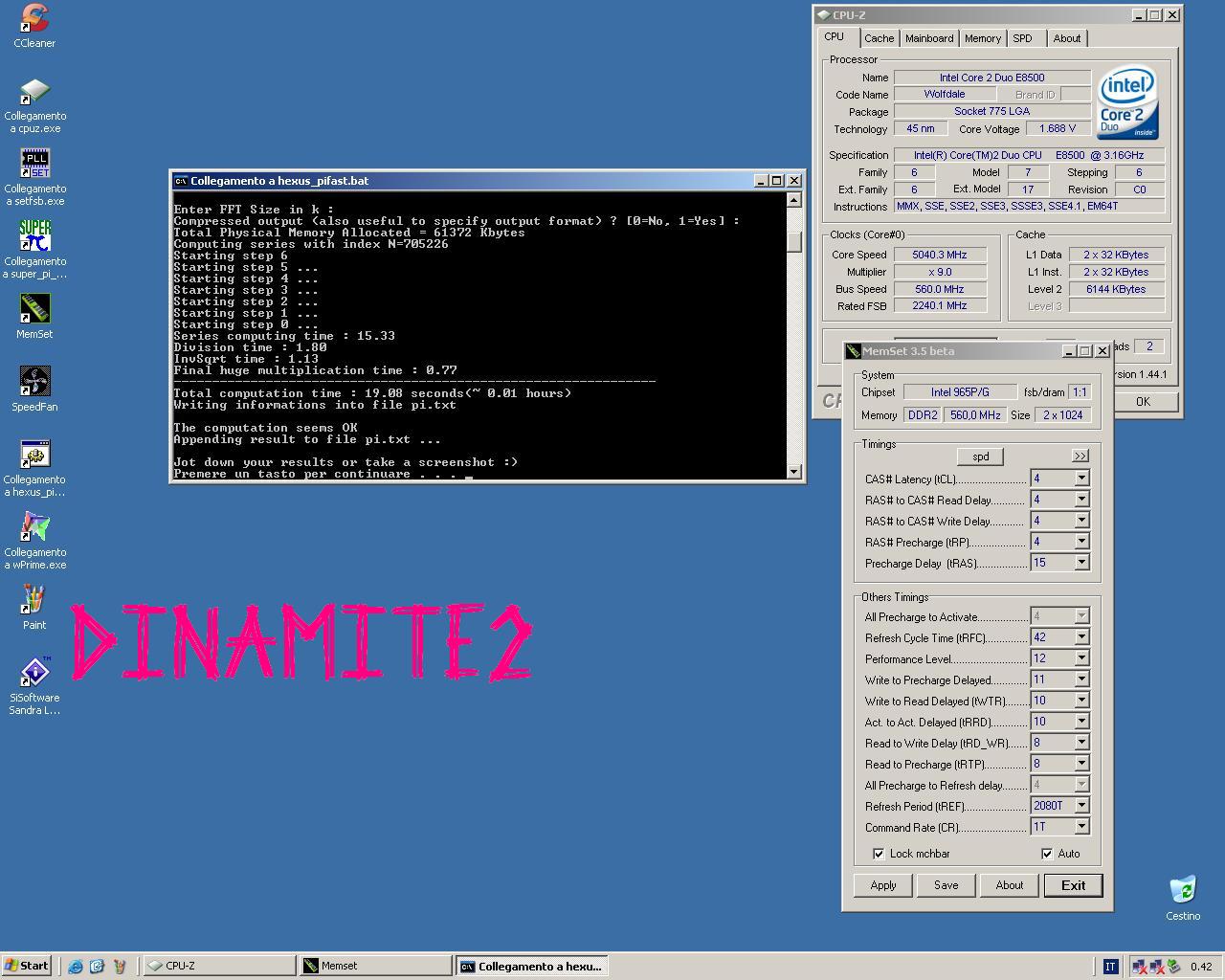Switch to the Memory tab in CPU-Z
Screen dimensions: 1225x980
coord(983,38)
